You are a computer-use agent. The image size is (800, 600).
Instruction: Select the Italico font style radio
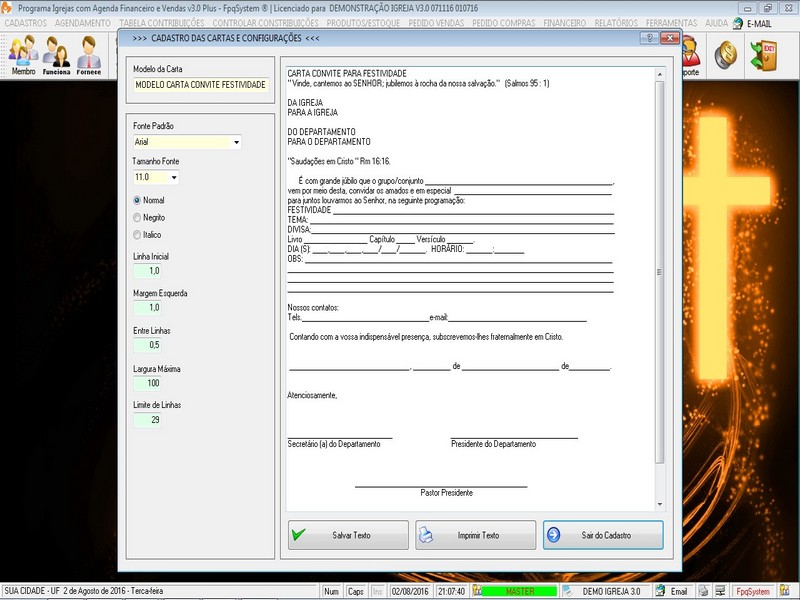137,235
